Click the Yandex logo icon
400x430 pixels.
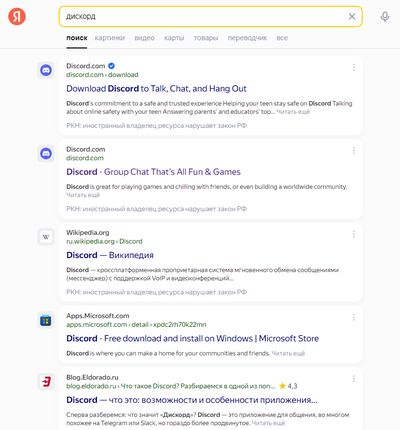click(x=17, y=16)
